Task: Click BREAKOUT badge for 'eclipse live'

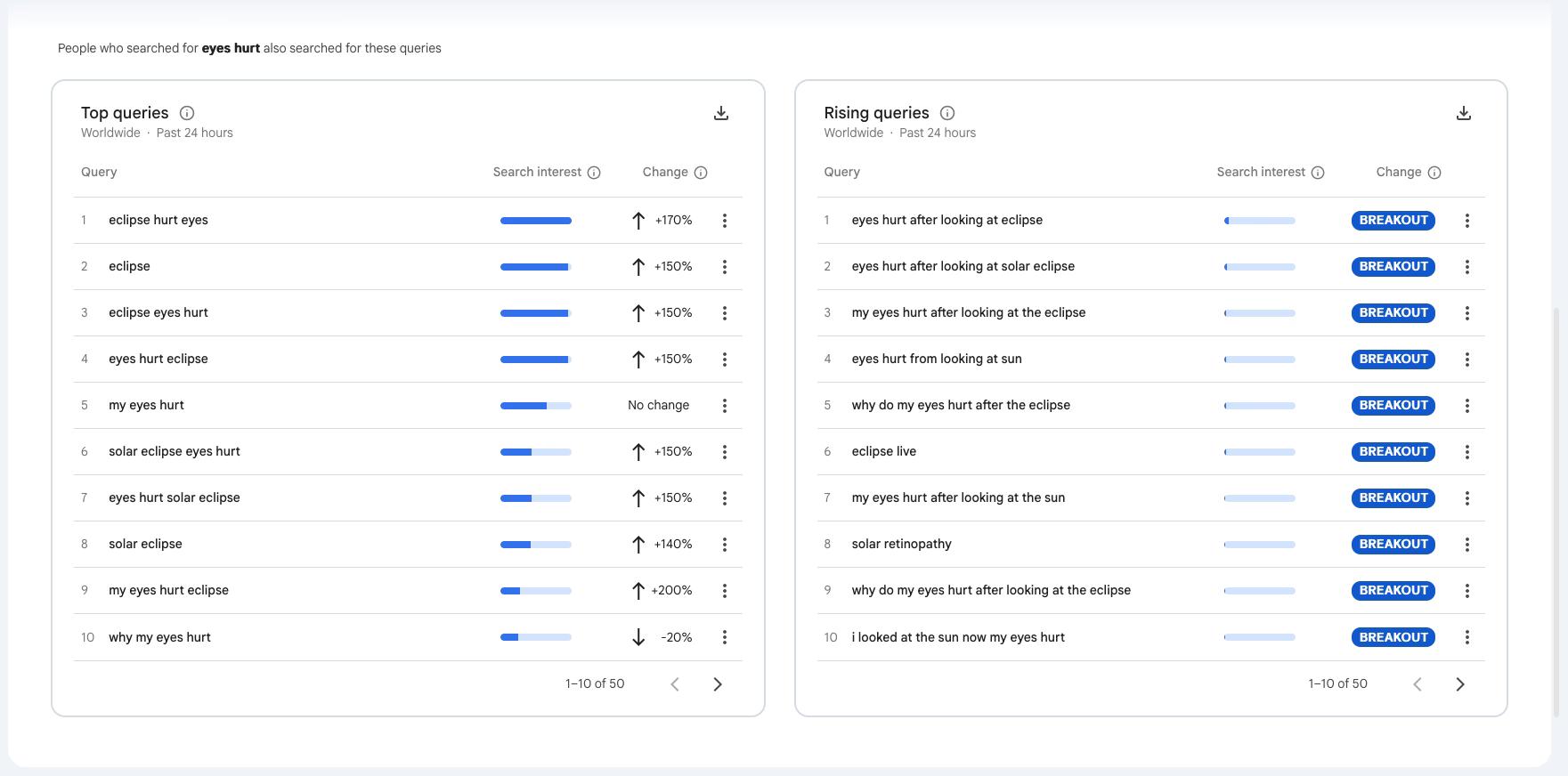Action: [1393, 451]
